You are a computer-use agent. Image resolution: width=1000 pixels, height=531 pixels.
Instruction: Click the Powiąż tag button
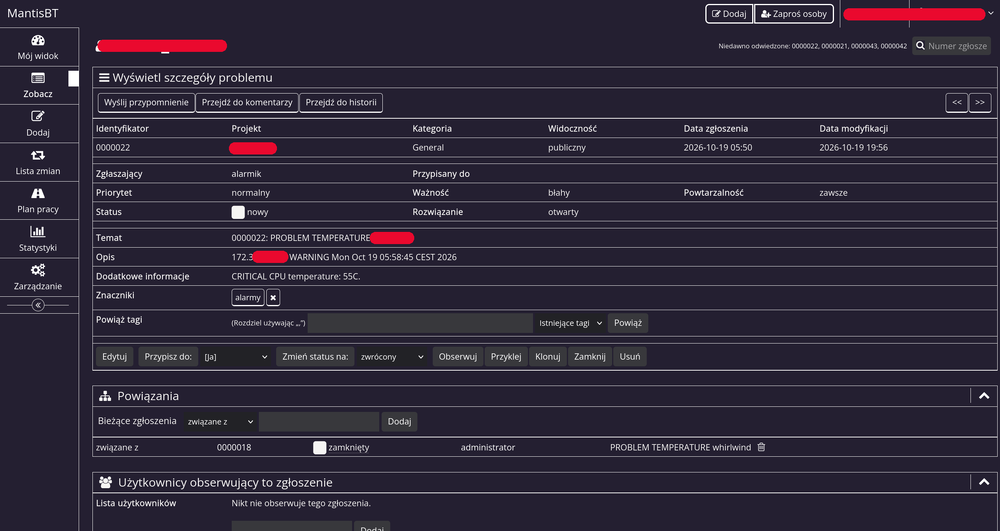[628, 323]
